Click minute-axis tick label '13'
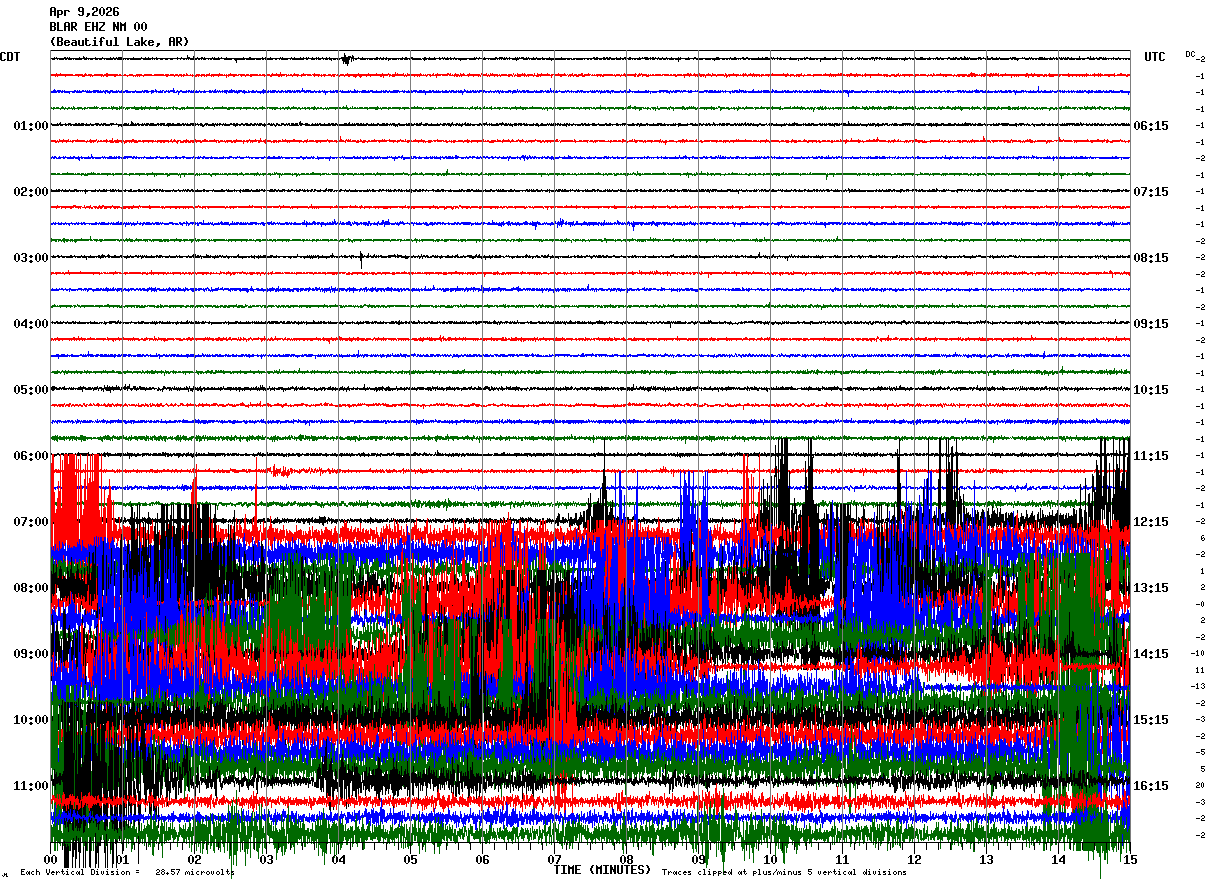This screenshot has width=1210, height=886. pyautogui.click(x=986, y=860)
